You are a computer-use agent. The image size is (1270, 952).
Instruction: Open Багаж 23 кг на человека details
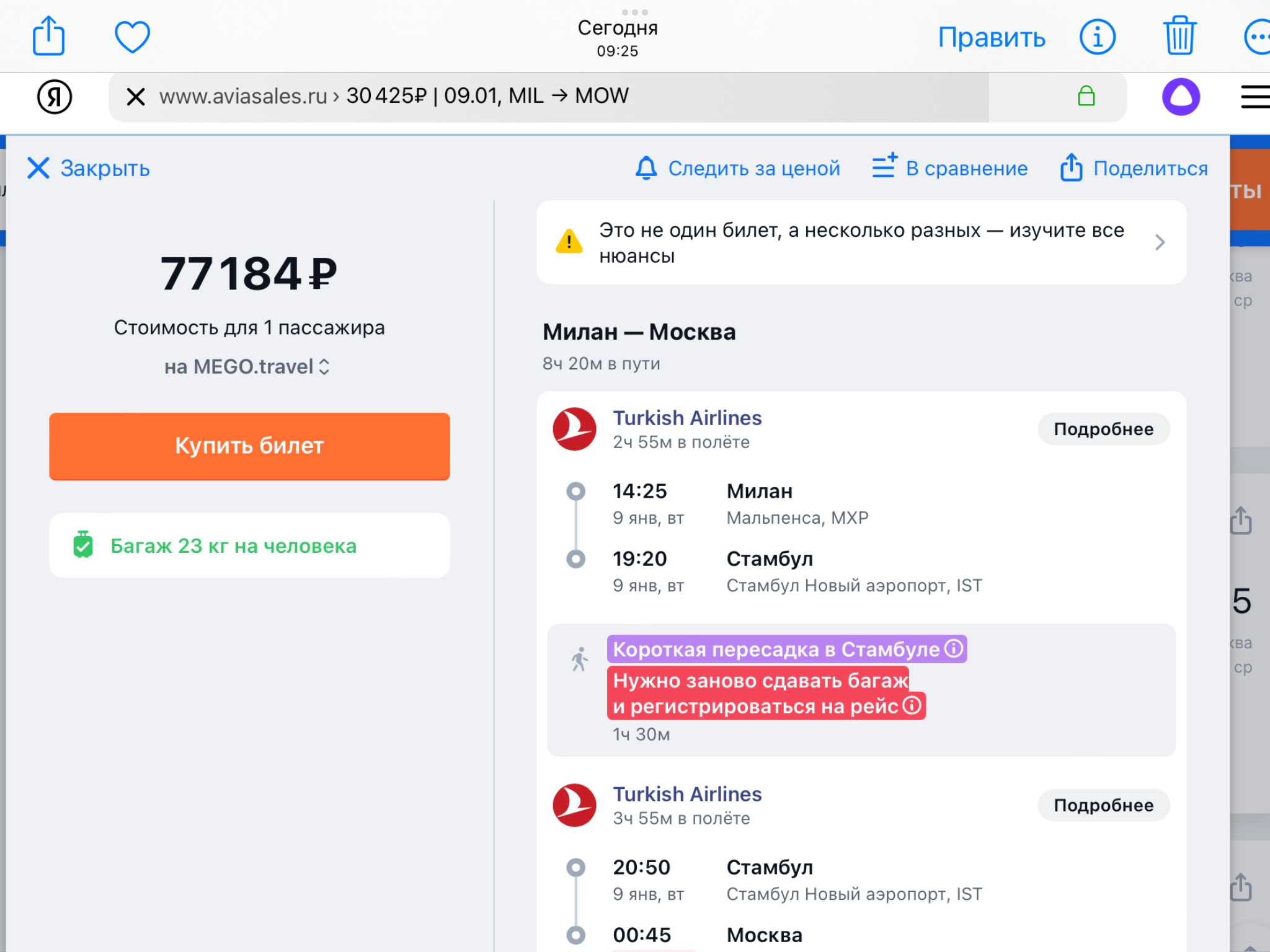coord(249,545)
